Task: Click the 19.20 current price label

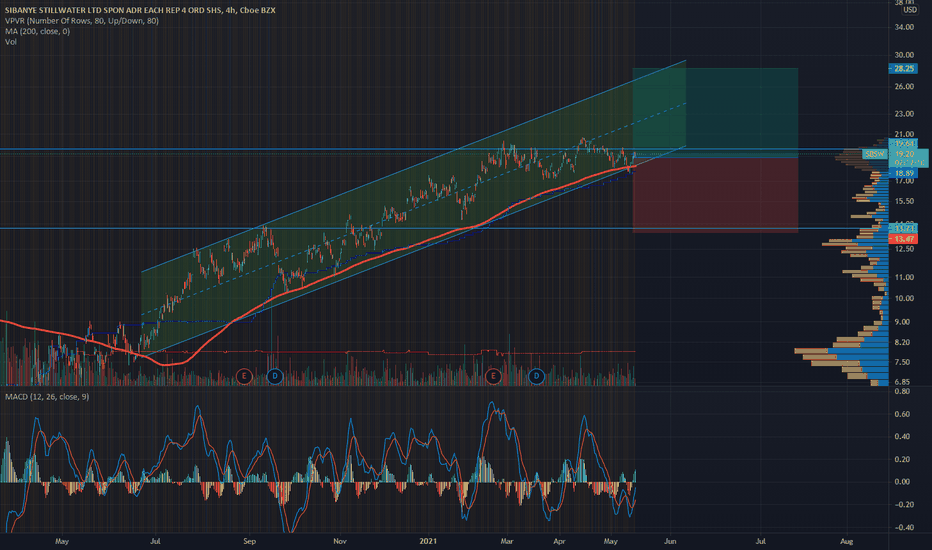Action: [904, 153]
